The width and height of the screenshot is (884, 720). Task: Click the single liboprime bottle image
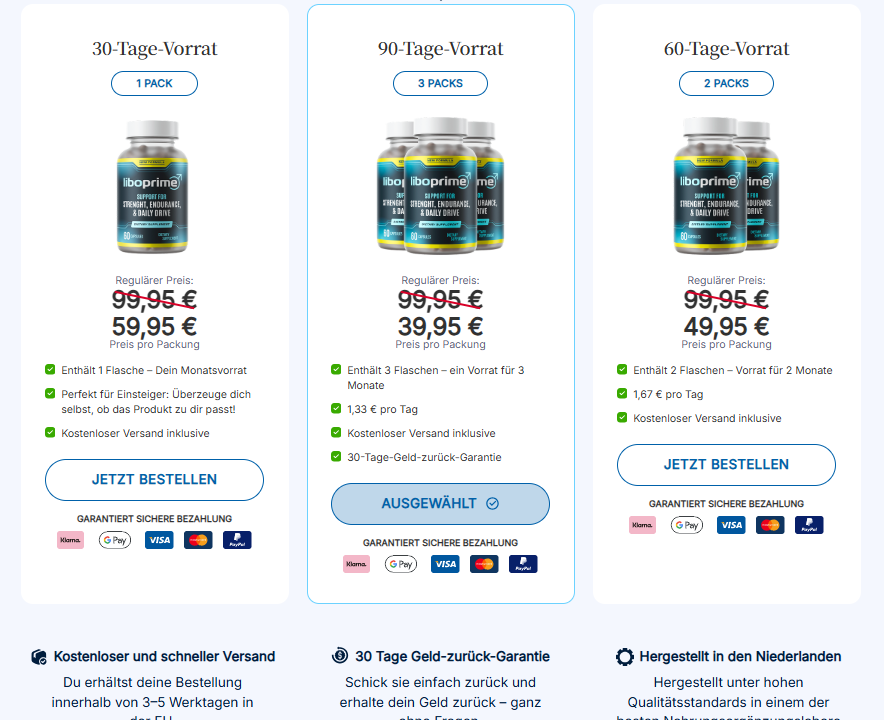[x=152, y=187]
